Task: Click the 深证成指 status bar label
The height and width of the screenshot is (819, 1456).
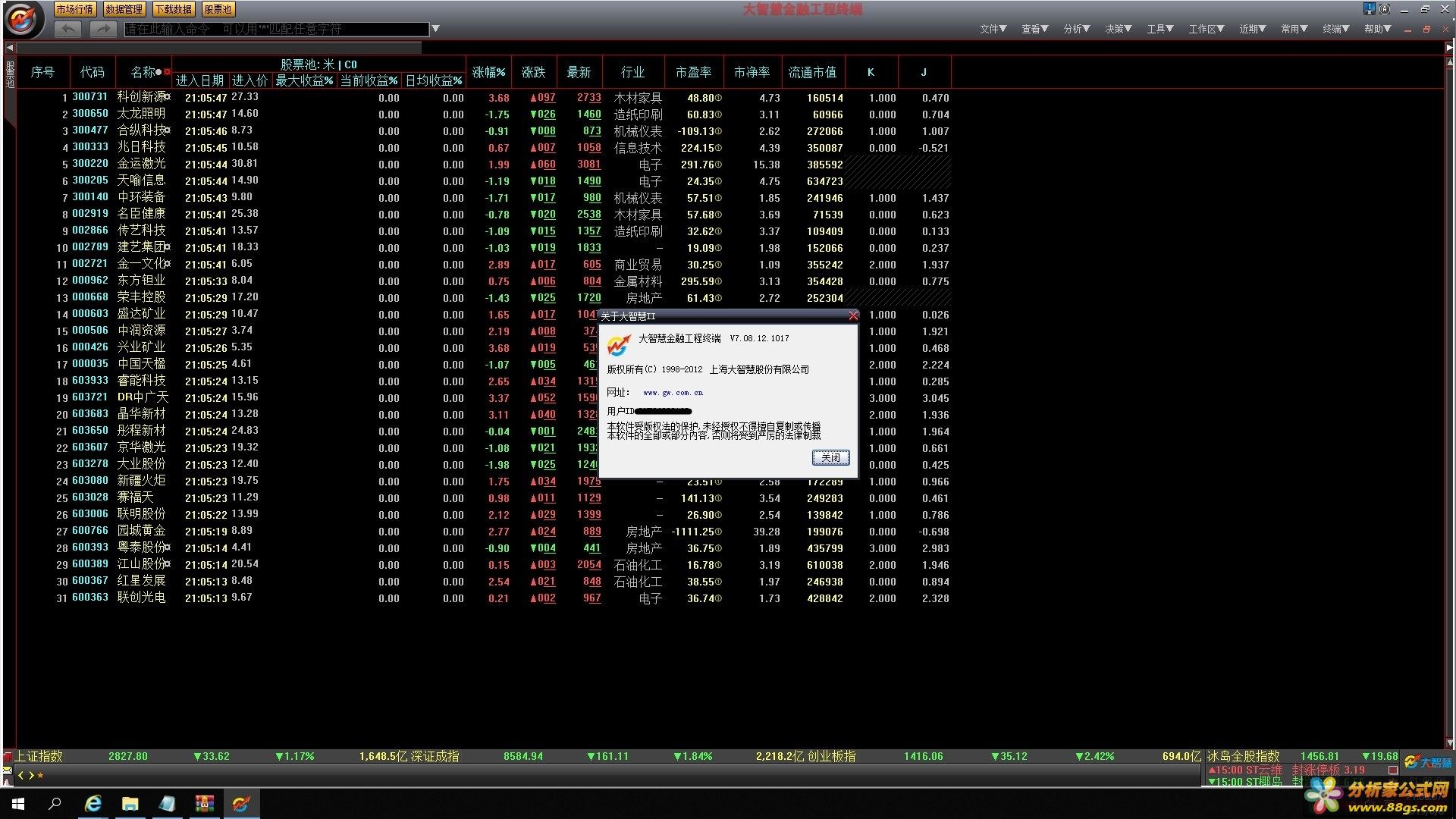Action: (435, 756)
